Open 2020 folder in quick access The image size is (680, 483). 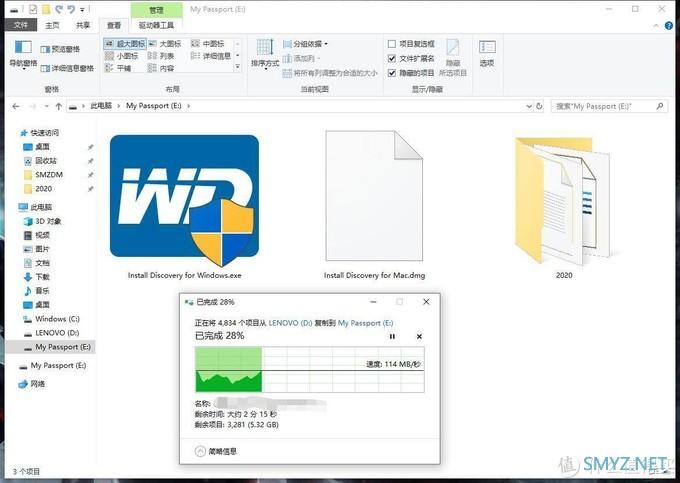click(43, 189)
